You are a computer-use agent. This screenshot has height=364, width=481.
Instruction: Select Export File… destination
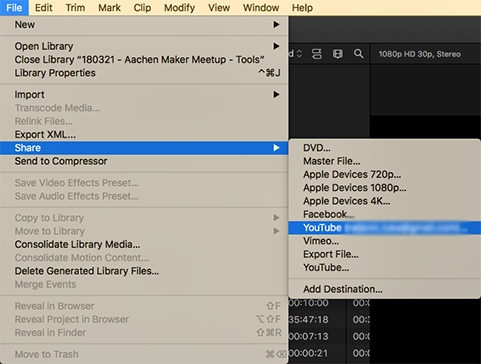click(385, 254)
